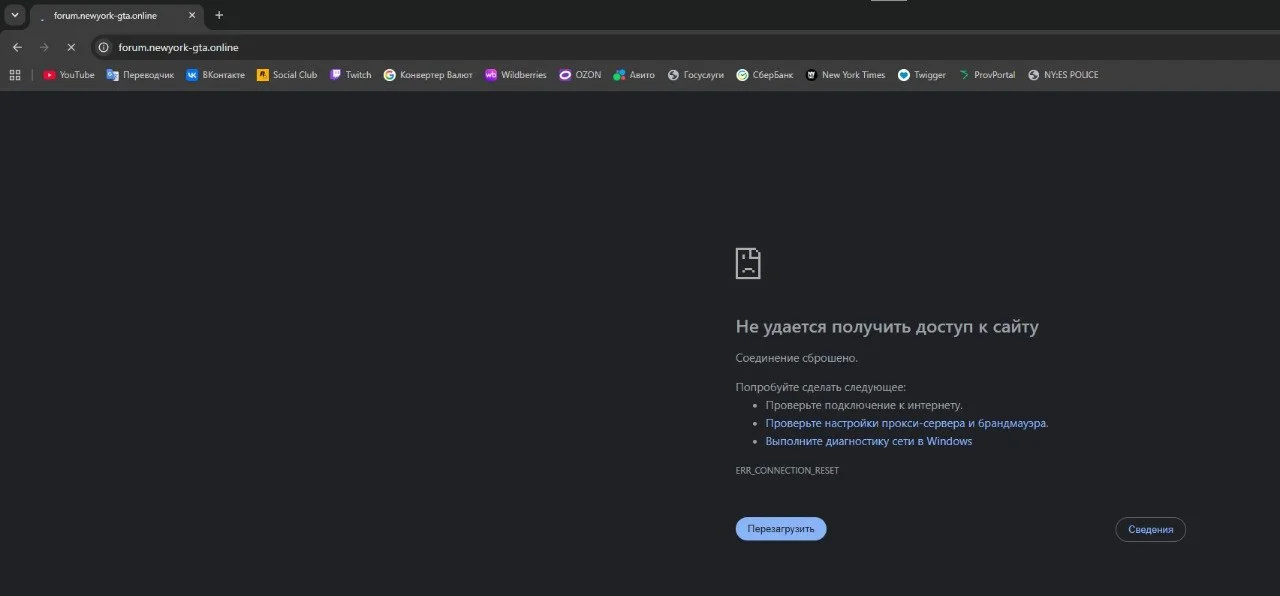The height and width of the screenshot is (596, 1280).
Task: Open the Госуслуги bookmark
Action: [695, 75]
